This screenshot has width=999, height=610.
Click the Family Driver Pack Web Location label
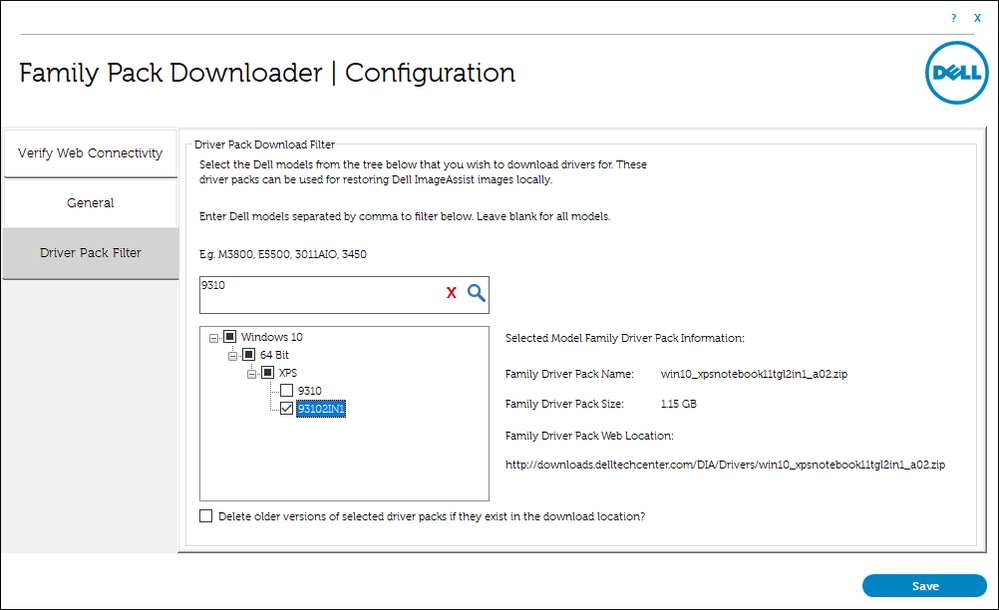tap(589, 436)
